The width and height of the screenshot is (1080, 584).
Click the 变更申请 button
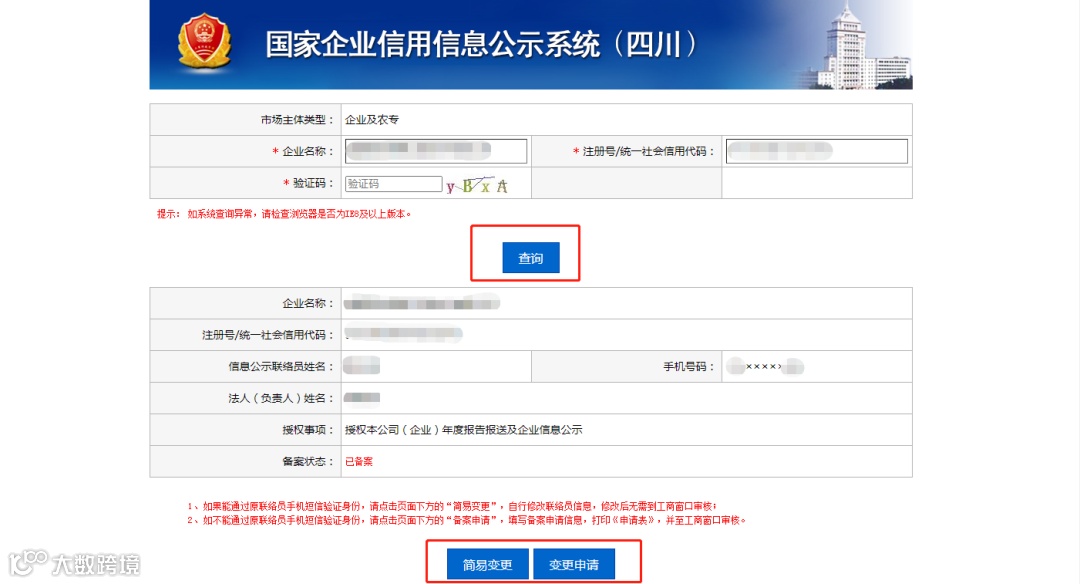(x=574, y=564)
